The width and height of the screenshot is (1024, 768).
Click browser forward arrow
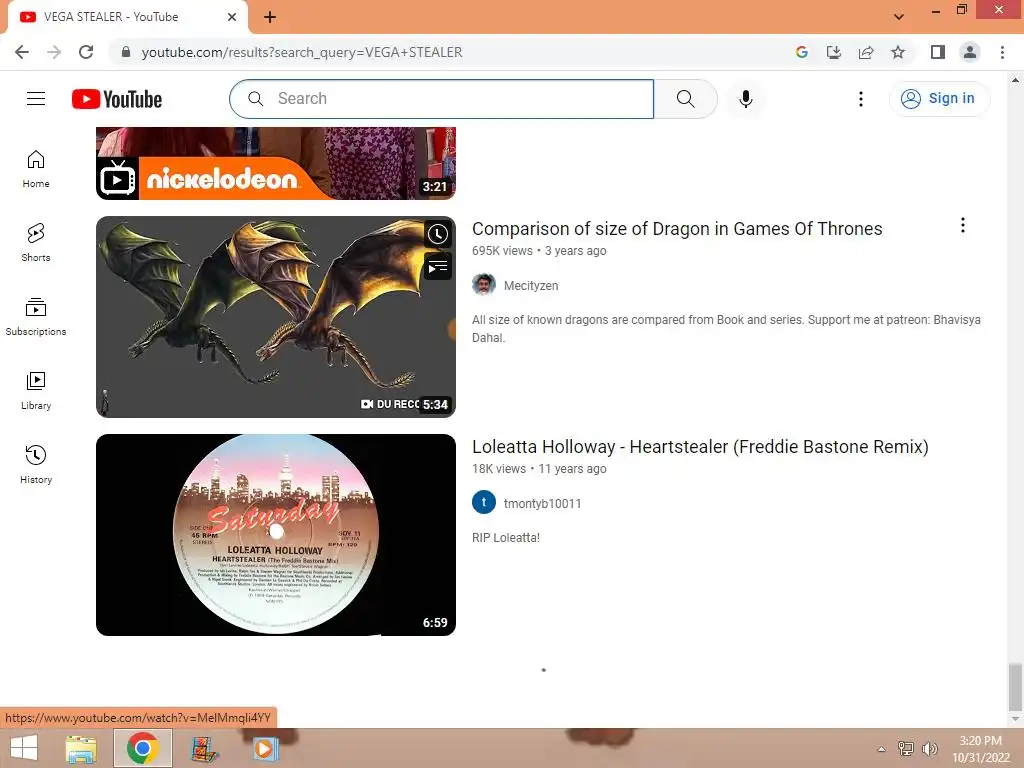tap(54, 52)
